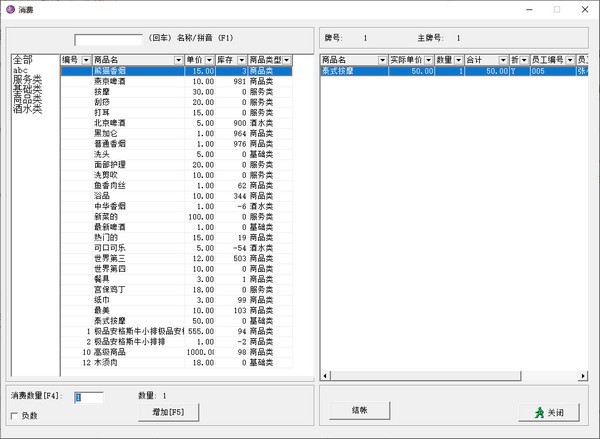Open the 数量 column dropdown
The width and height of the screenshot is (600, 439).
coord(458,60)
